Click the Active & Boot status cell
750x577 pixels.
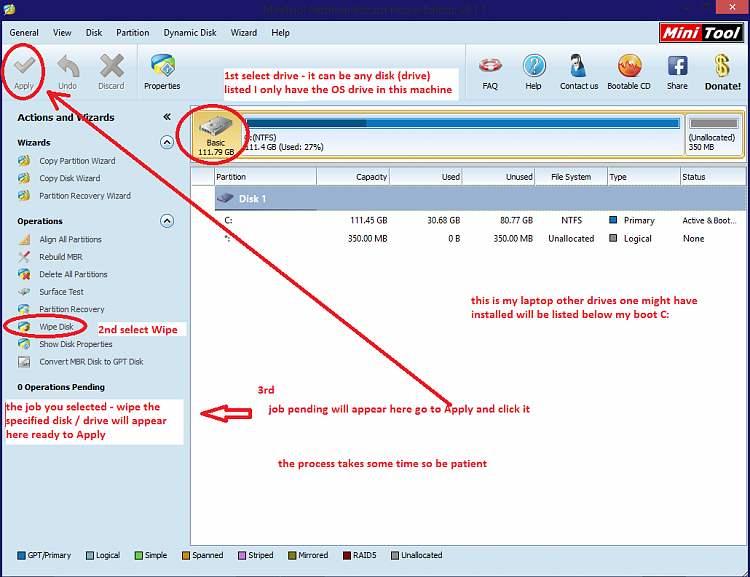click(x=709, y=220)
